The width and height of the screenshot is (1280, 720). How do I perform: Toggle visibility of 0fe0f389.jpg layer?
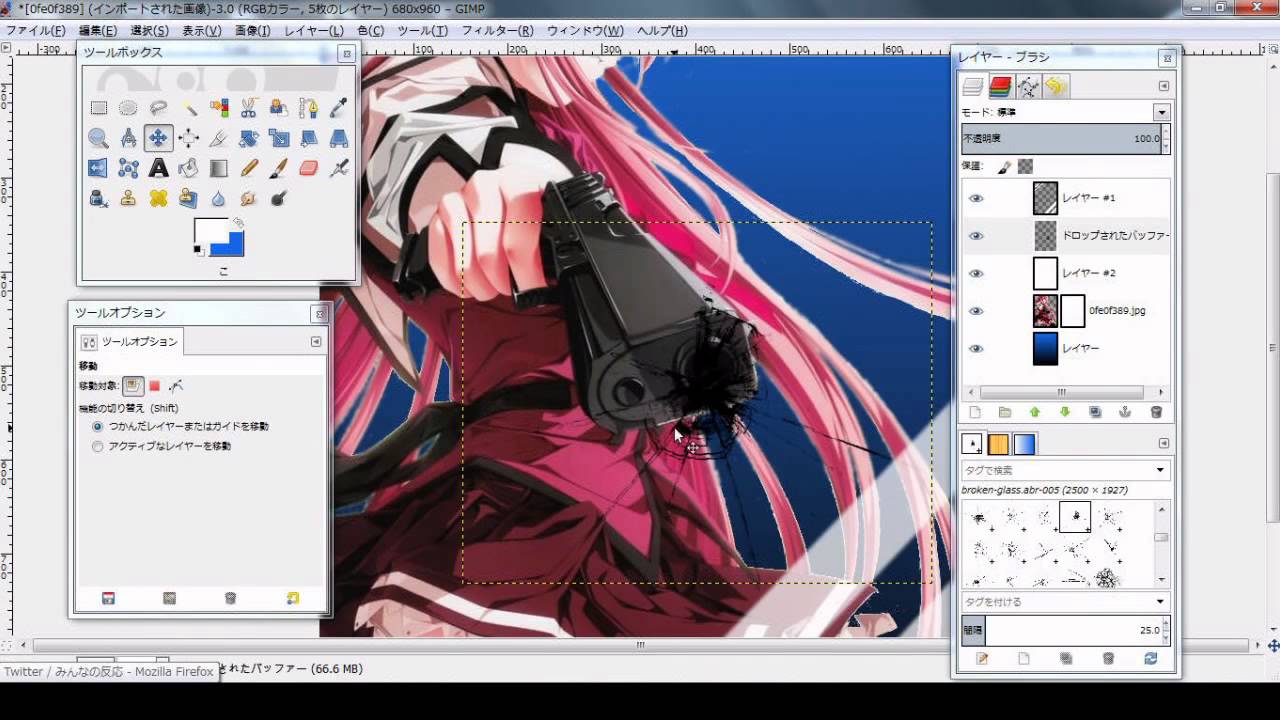[976, 311]
